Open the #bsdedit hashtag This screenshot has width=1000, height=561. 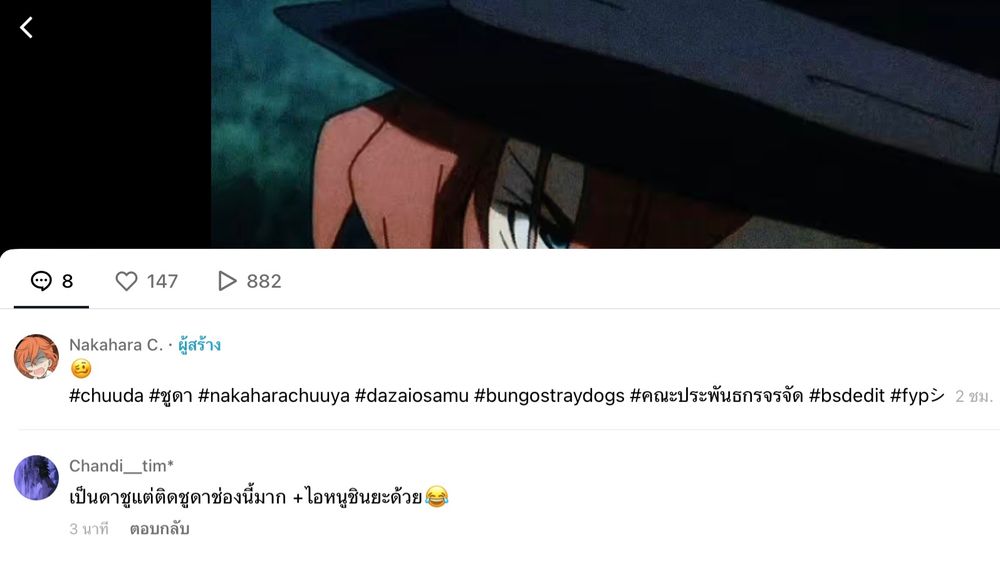click(x=847, y=396)
